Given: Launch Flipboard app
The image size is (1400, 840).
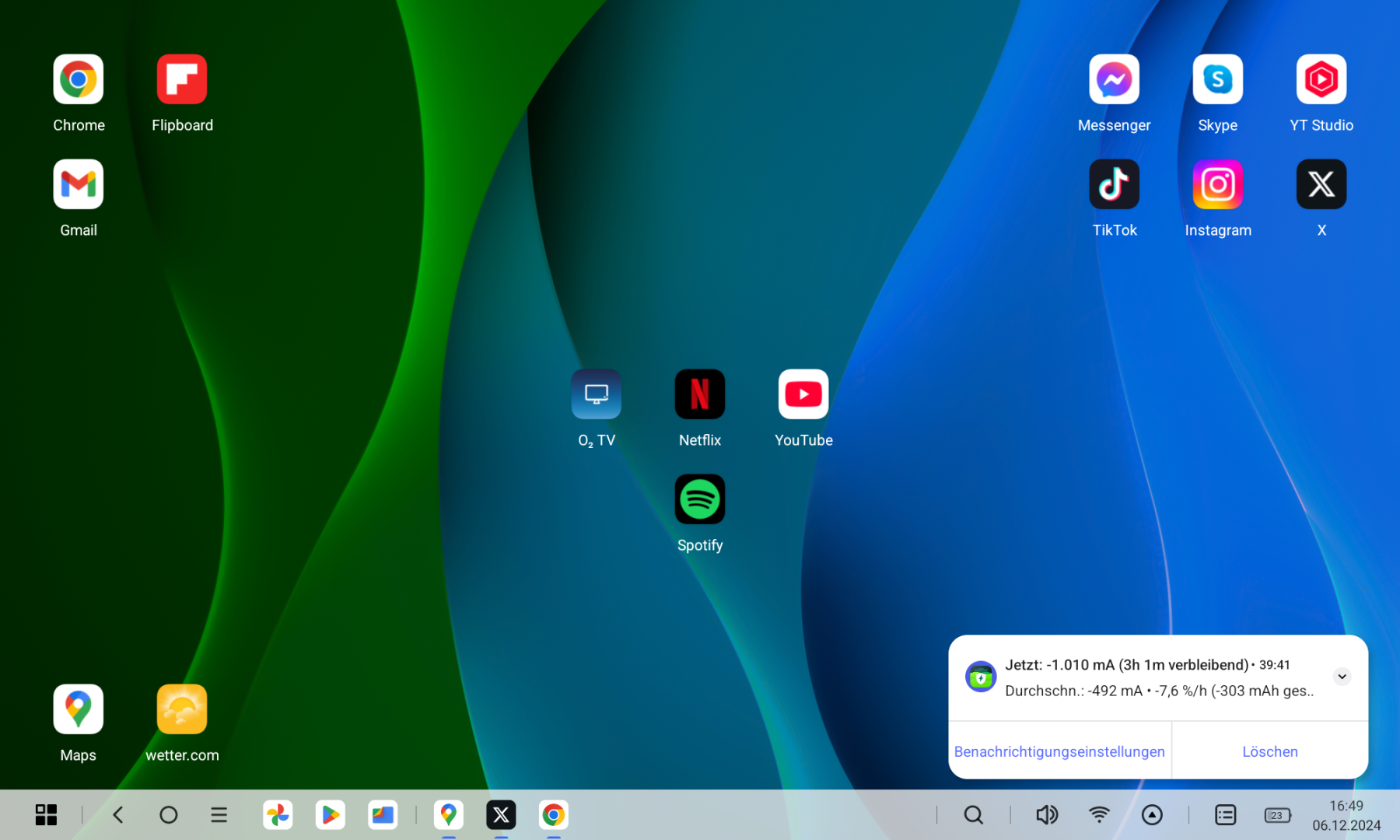Looking at the screenshot, I should [x=182, y=79].
